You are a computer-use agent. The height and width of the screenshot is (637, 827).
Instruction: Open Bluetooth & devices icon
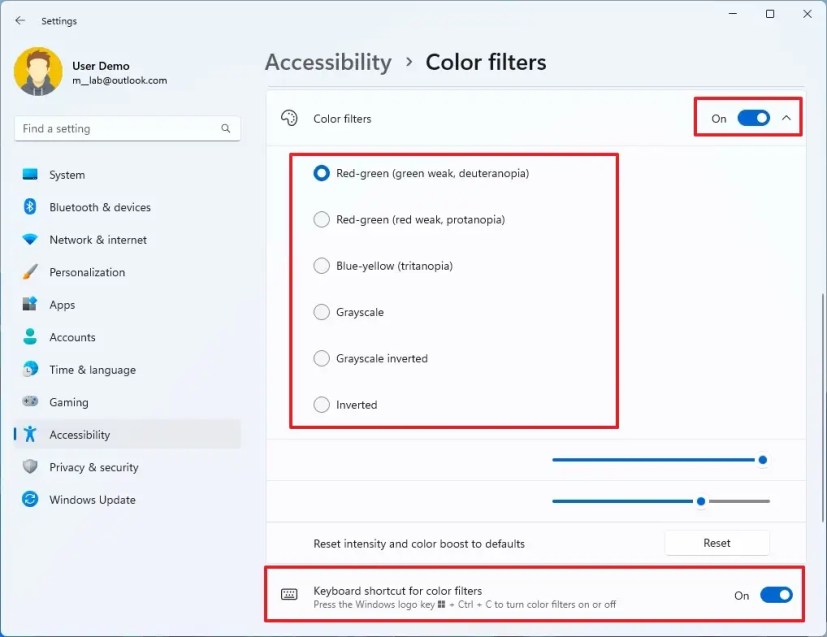30,207
